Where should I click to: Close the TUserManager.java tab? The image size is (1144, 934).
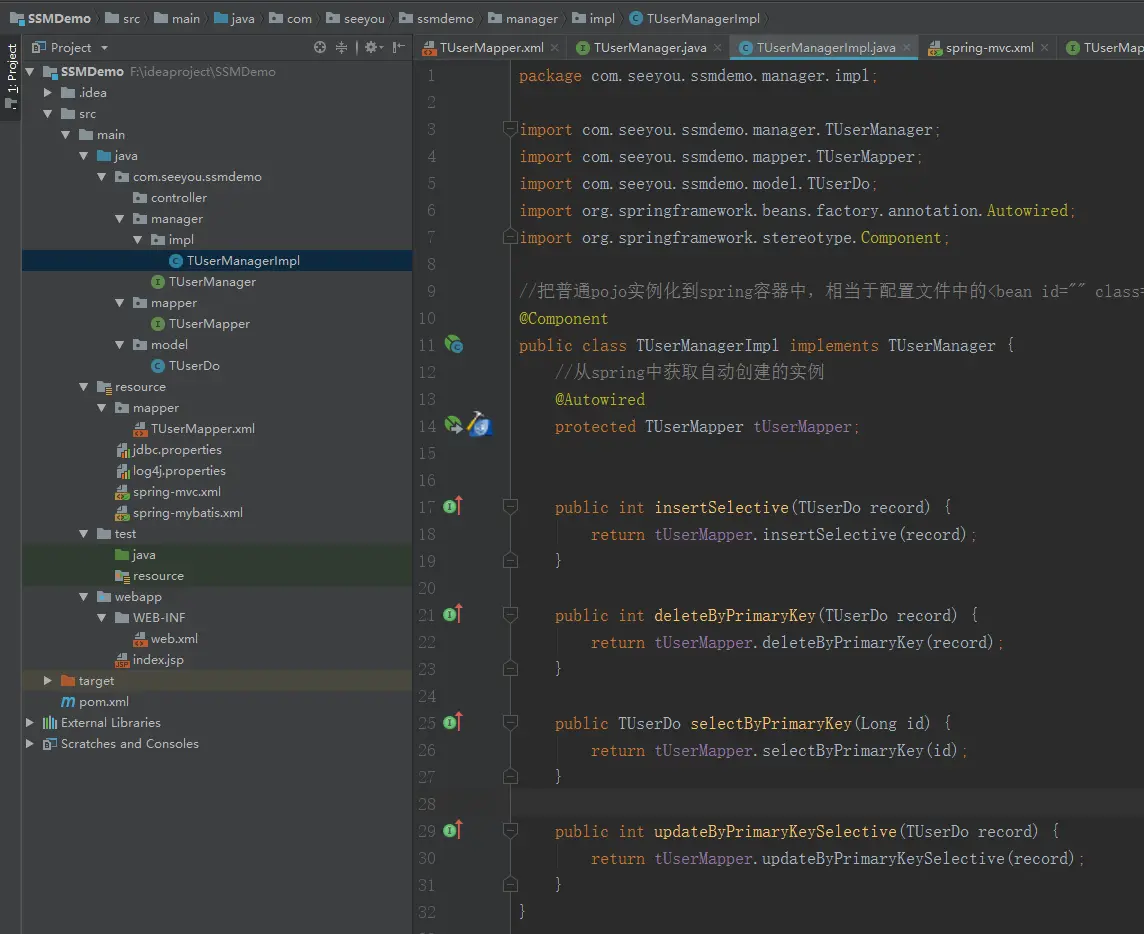(718, 47)
